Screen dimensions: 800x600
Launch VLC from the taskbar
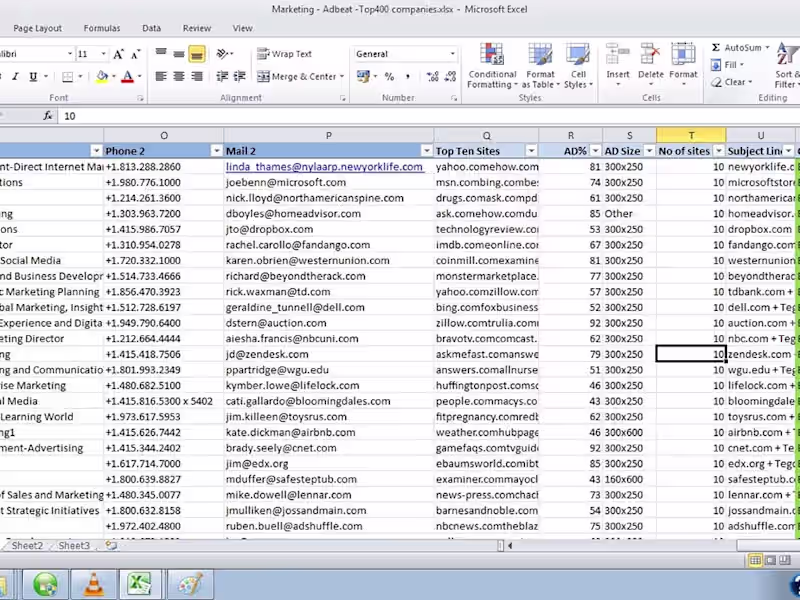click(x=92, y=583)
